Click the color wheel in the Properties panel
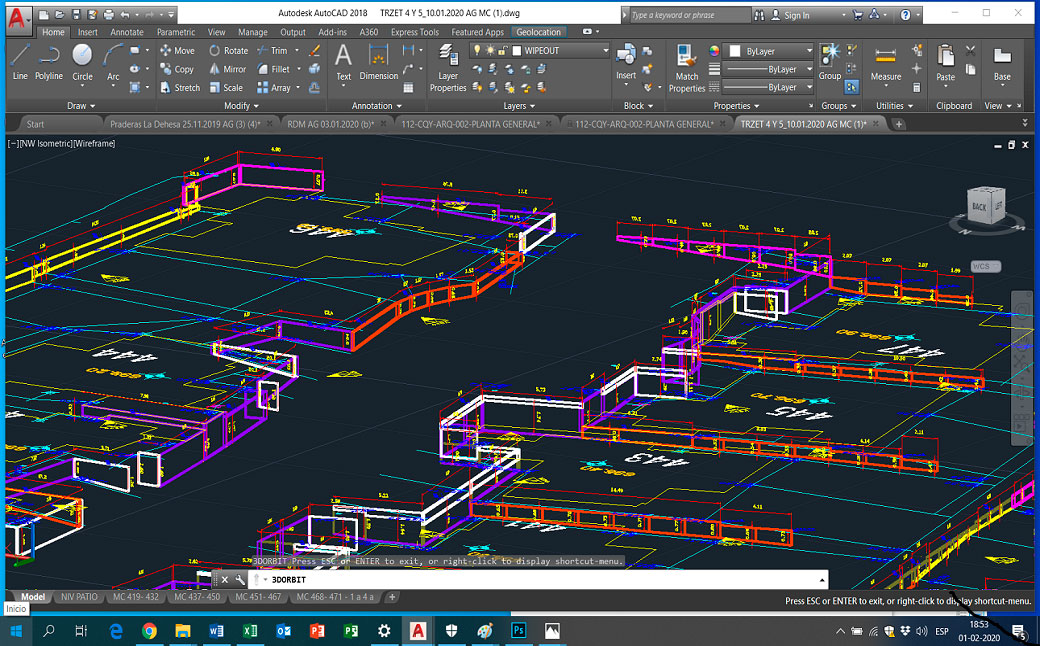 pyautogui.click(x=714, y=50)
